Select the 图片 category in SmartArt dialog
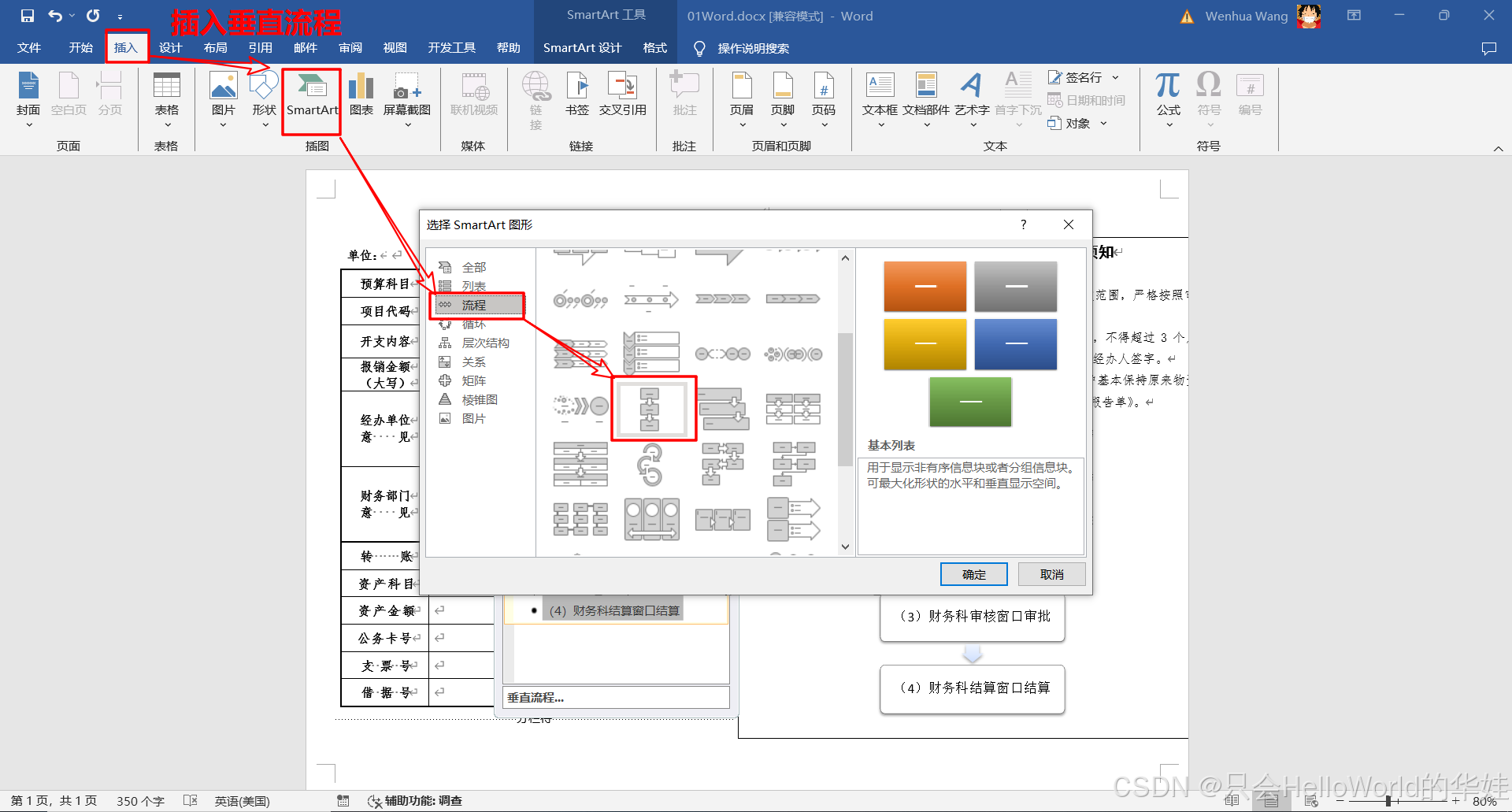Viewport: 1512px width, 812px height. click(x=473, y=418)
